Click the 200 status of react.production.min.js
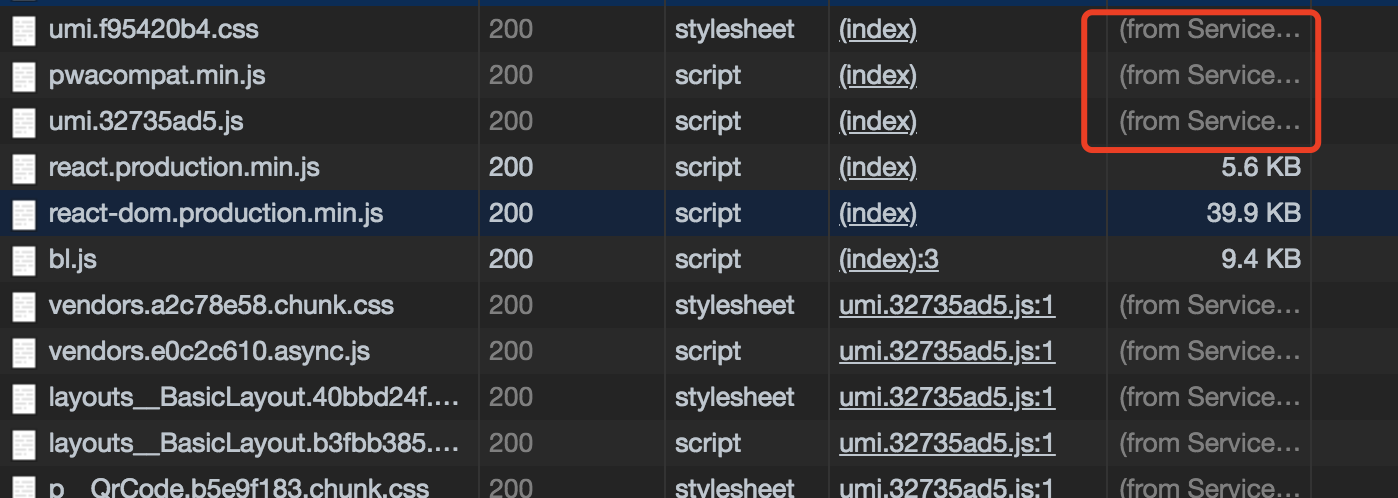The image size is (1398, 498). click(511, 168)
